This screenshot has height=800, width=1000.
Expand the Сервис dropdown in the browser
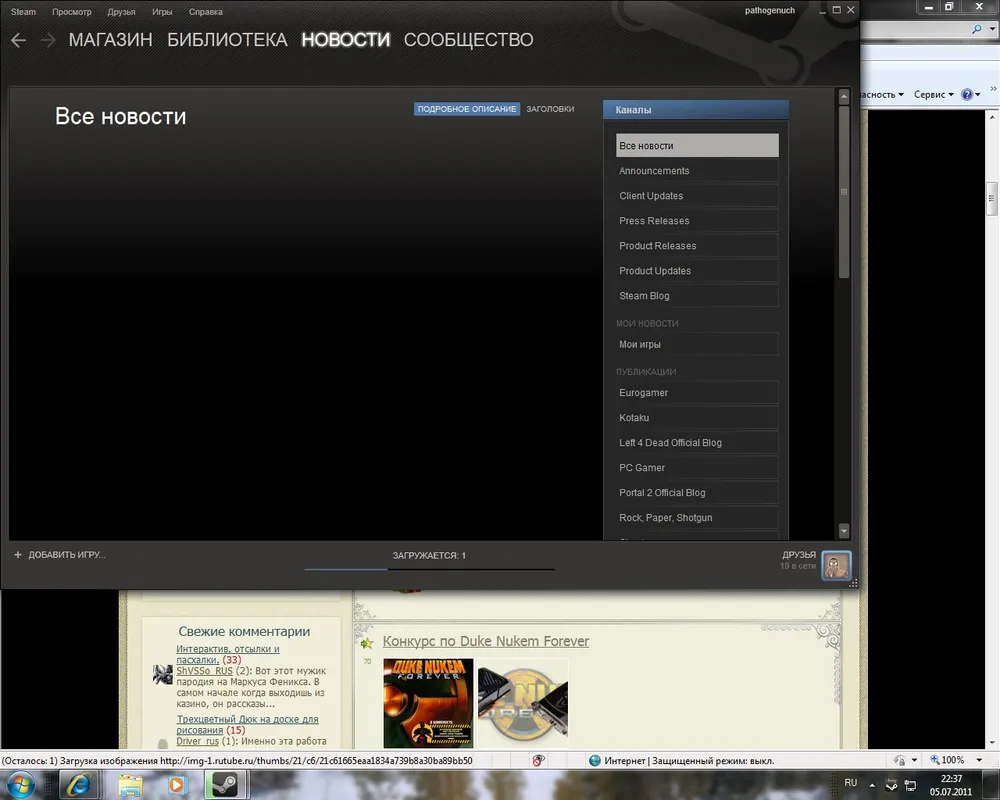934,94
